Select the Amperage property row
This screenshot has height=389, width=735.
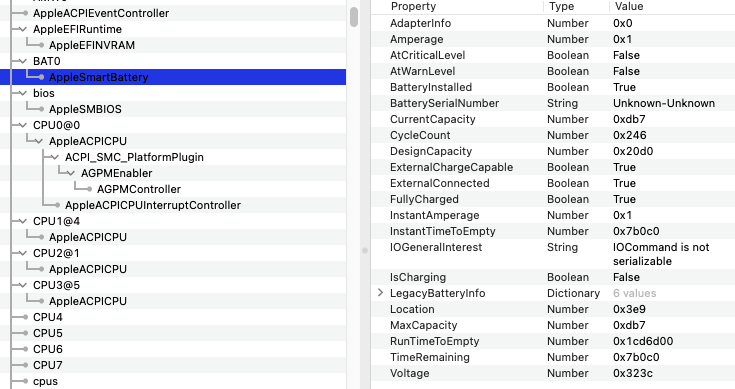click(553, 39)
